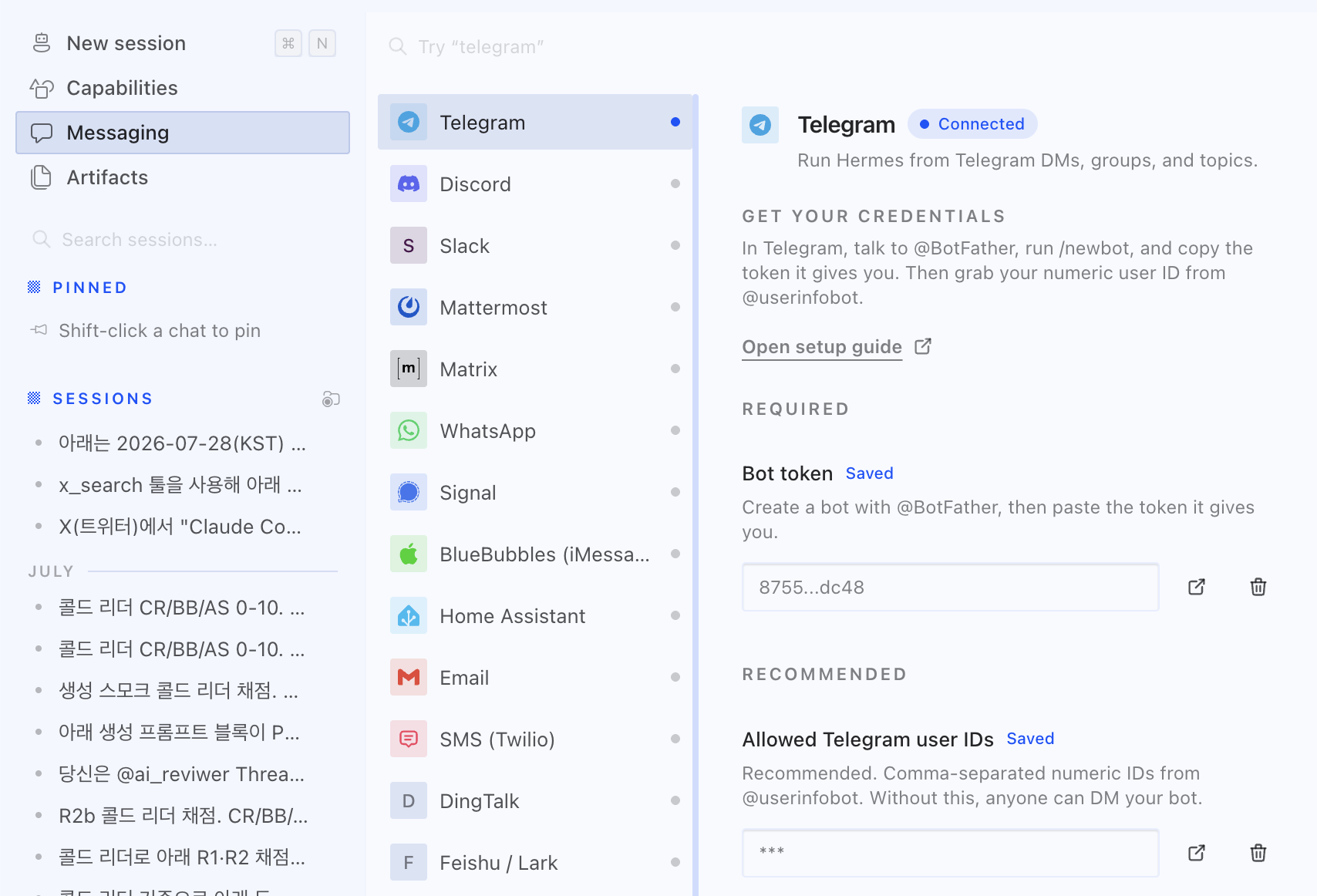Click the SMS Twilio icon

pos(409,739)
